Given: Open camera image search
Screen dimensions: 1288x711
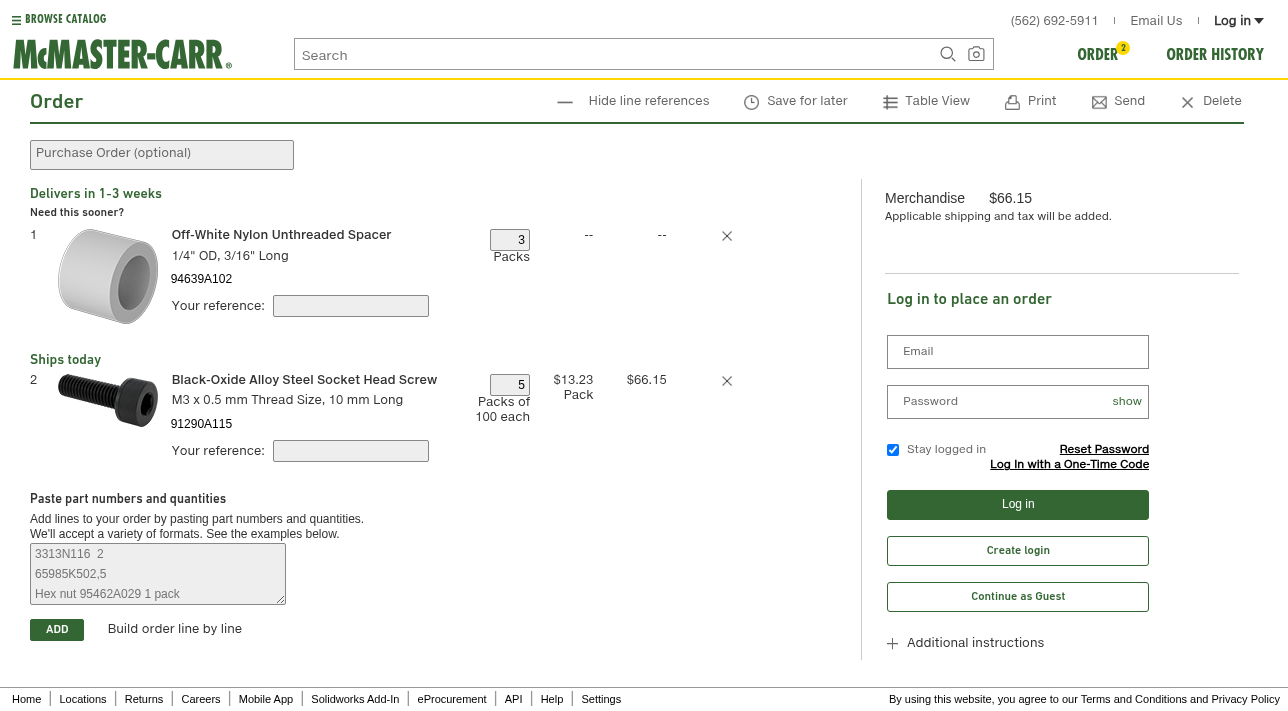Looking at the screenshot, I should (976, 55).
